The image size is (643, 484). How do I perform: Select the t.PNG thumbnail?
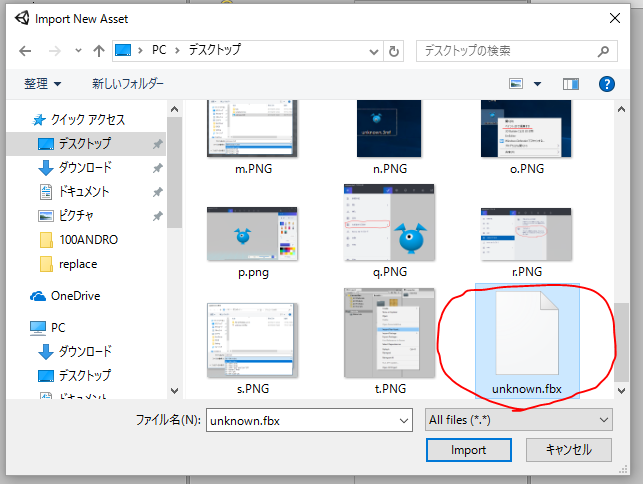click(x=389, y=333)
